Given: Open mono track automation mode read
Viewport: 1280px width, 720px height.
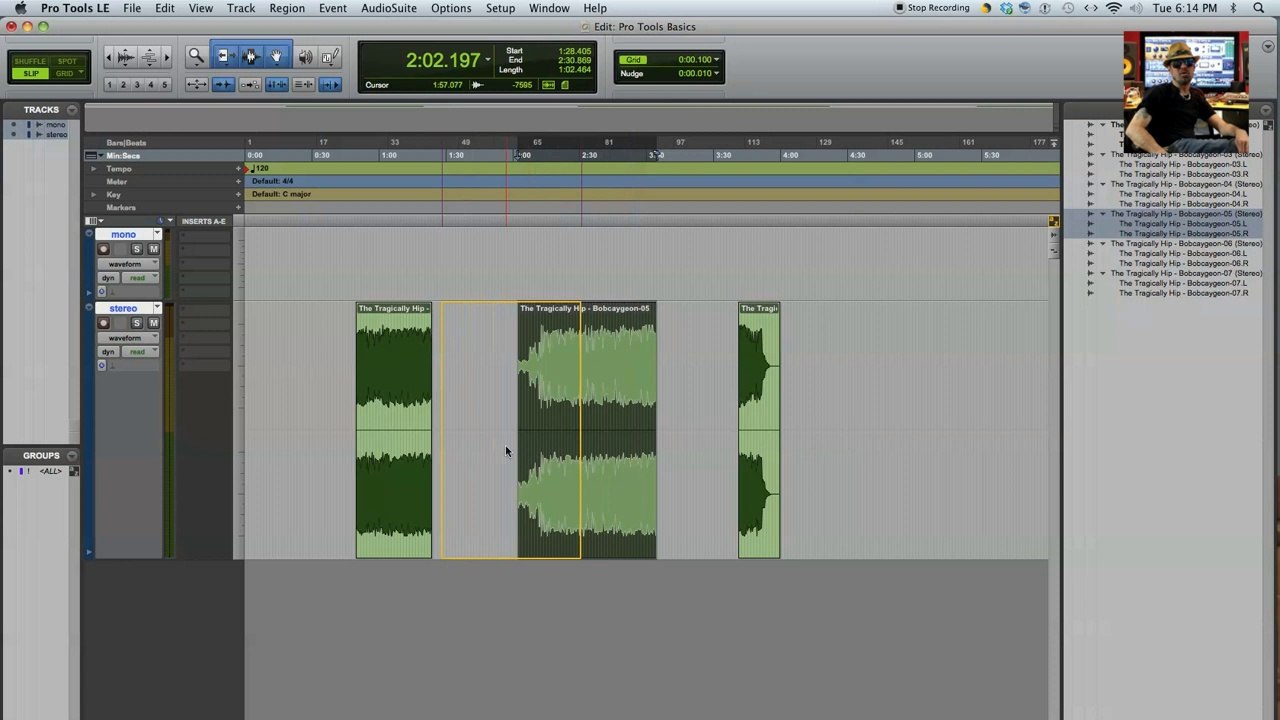Looking at the screenshot, I should pyautogui.click(x=140, y=278).
